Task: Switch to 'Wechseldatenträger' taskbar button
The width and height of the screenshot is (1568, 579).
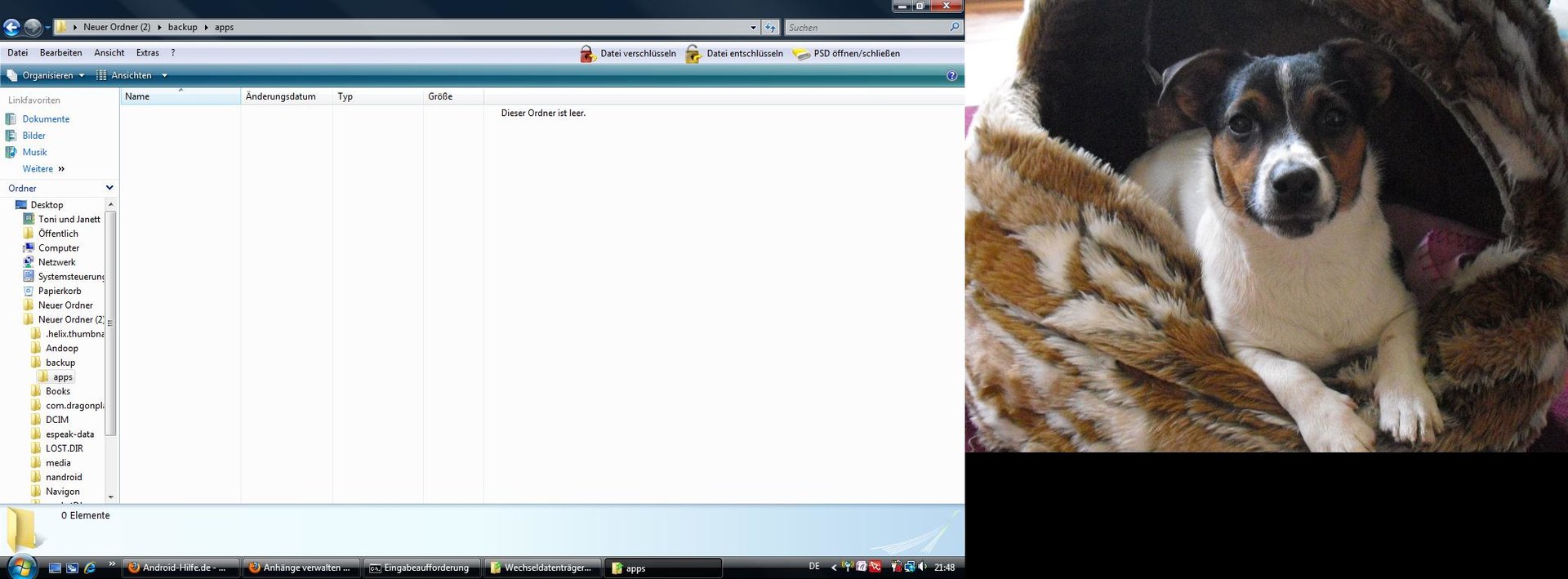Action: [542, 568]
